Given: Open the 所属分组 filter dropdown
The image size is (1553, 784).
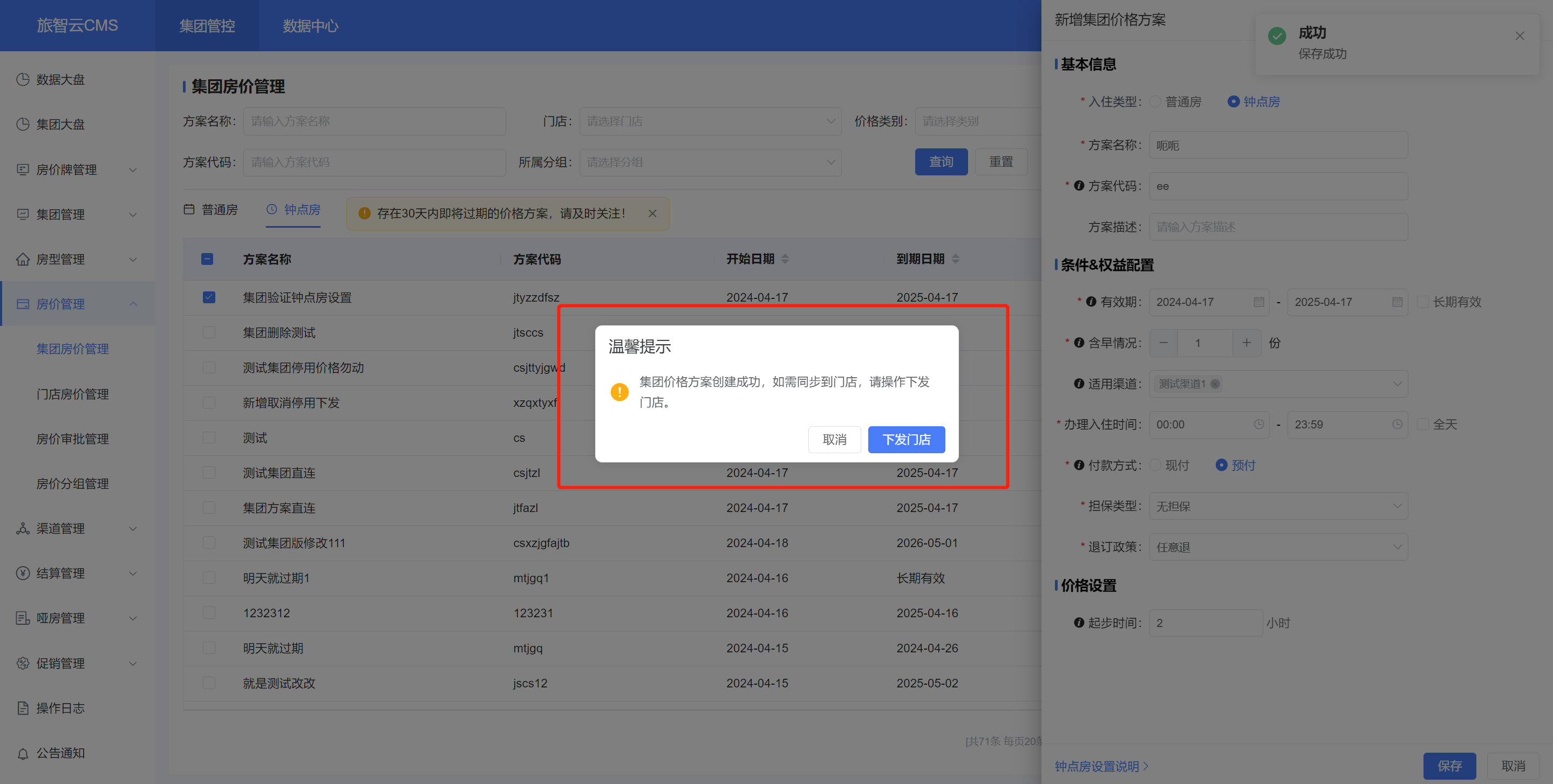Looking at the screenshot, I should tap(710, 162).
